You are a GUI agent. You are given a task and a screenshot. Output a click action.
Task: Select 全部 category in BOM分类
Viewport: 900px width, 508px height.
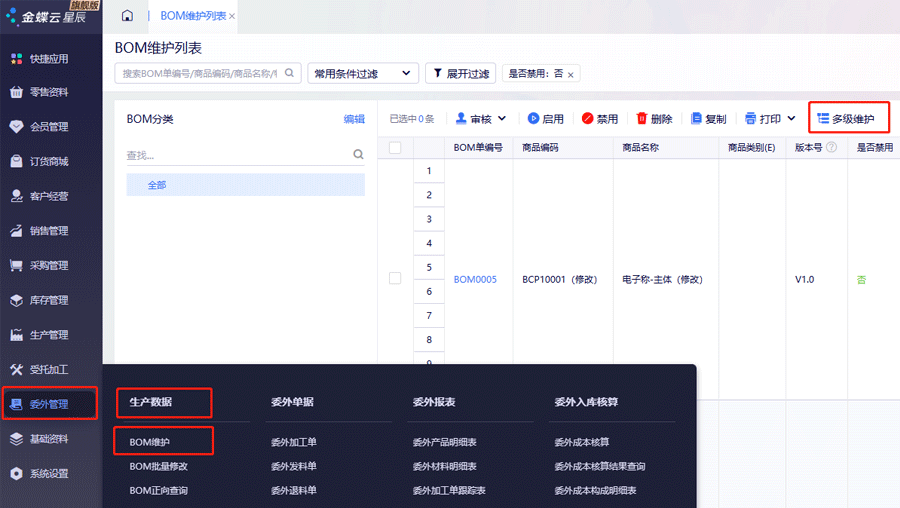click(246, 185)
